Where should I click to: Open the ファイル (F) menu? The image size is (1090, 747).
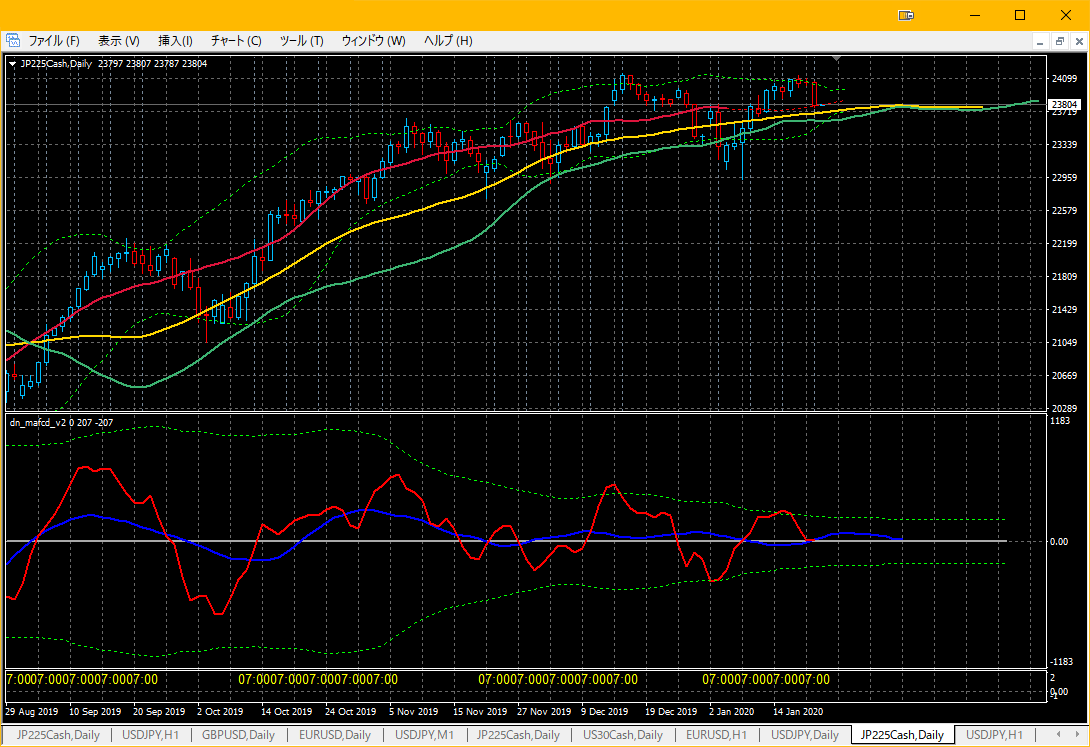pyautogui.click(x=54, y=41)
